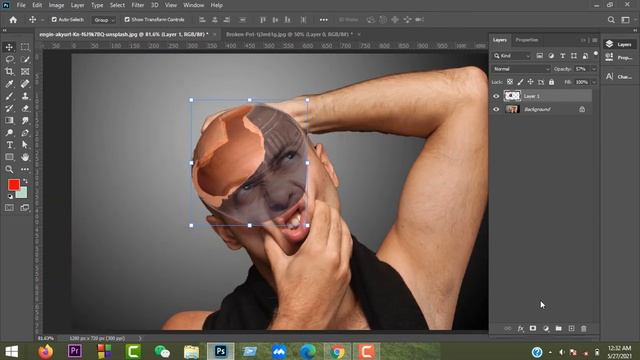Open the Image menu

tap(56, 5)
